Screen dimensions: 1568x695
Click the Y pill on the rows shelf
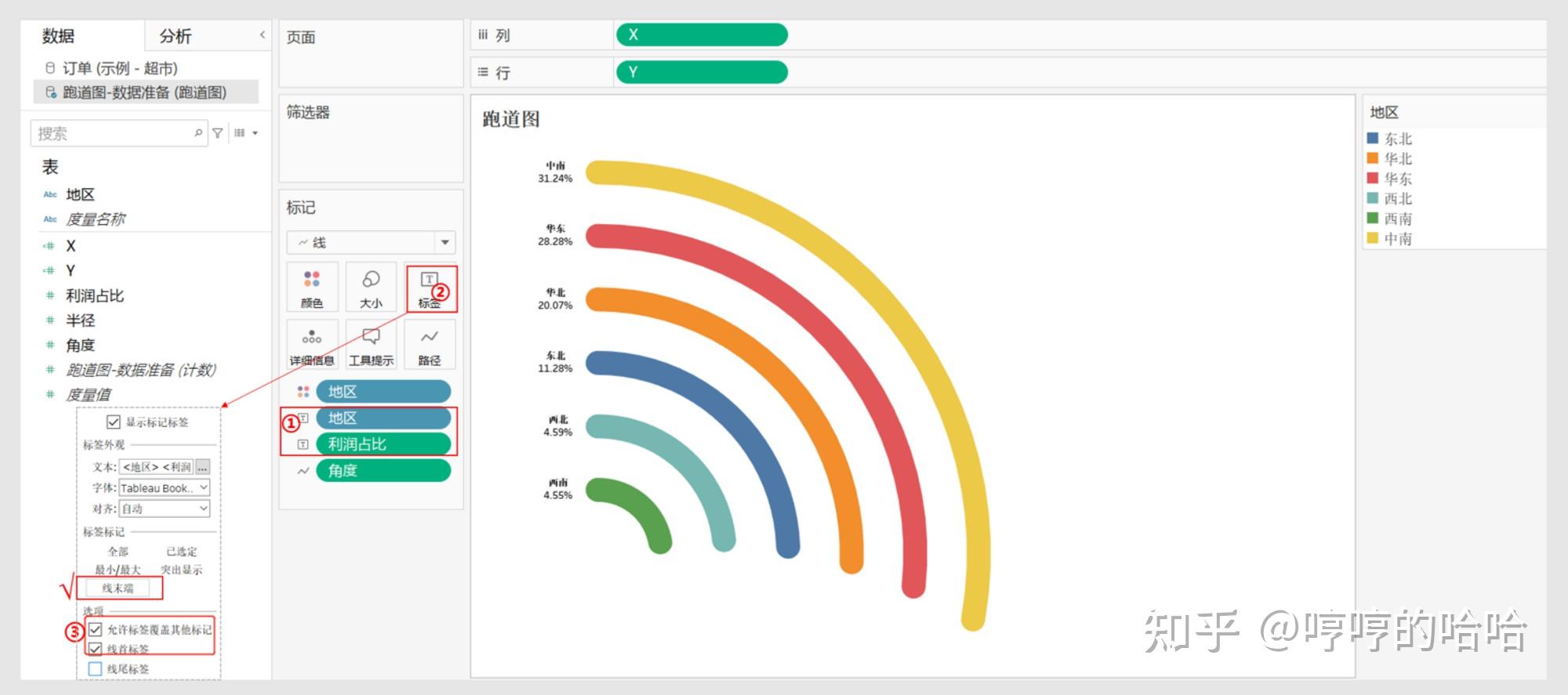[x=702, y=72]
